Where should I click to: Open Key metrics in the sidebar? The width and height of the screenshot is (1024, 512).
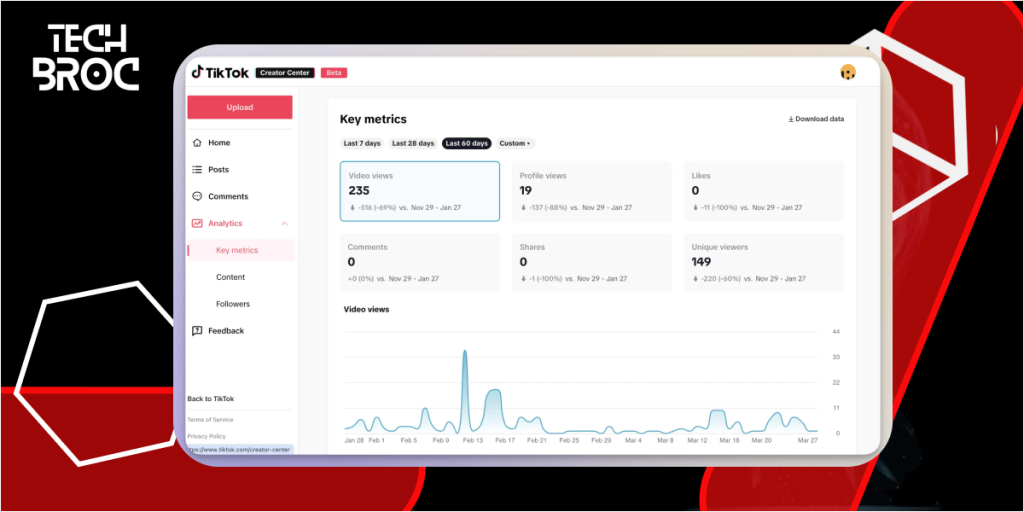241,250
